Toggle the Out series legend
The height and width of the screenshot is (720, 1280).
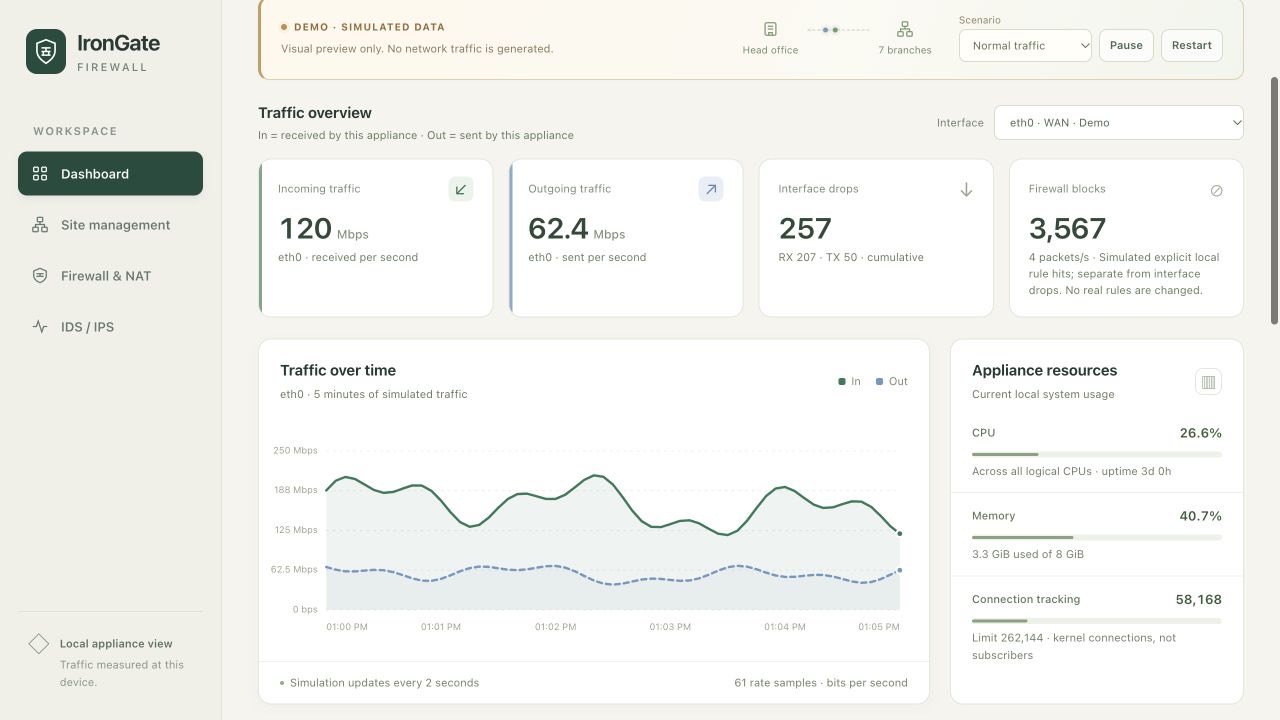[891, 381]
